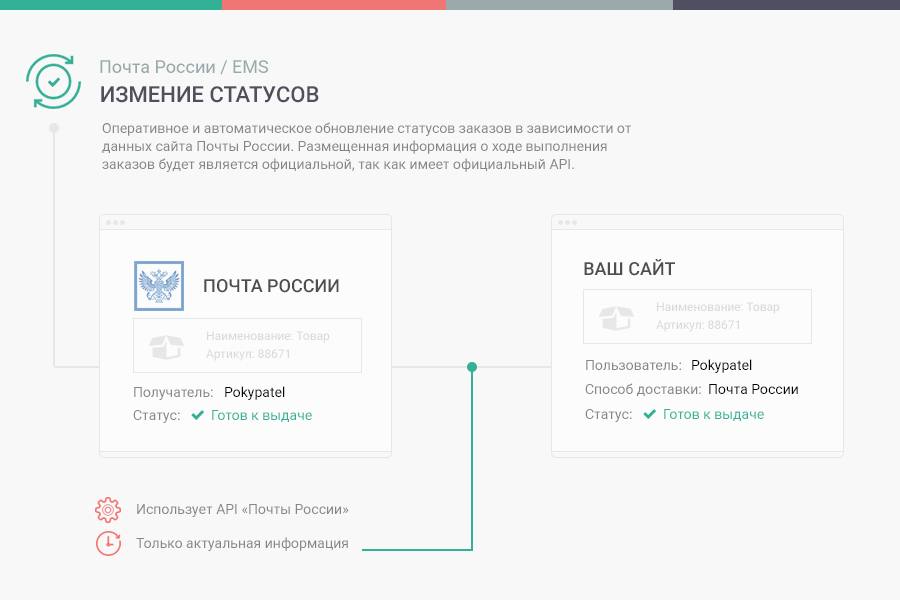Toggle the Готов к выдаче status on Почта России card
Image resolution: width=900 pixels, height=600 pixels.
[x=262, y=414]
